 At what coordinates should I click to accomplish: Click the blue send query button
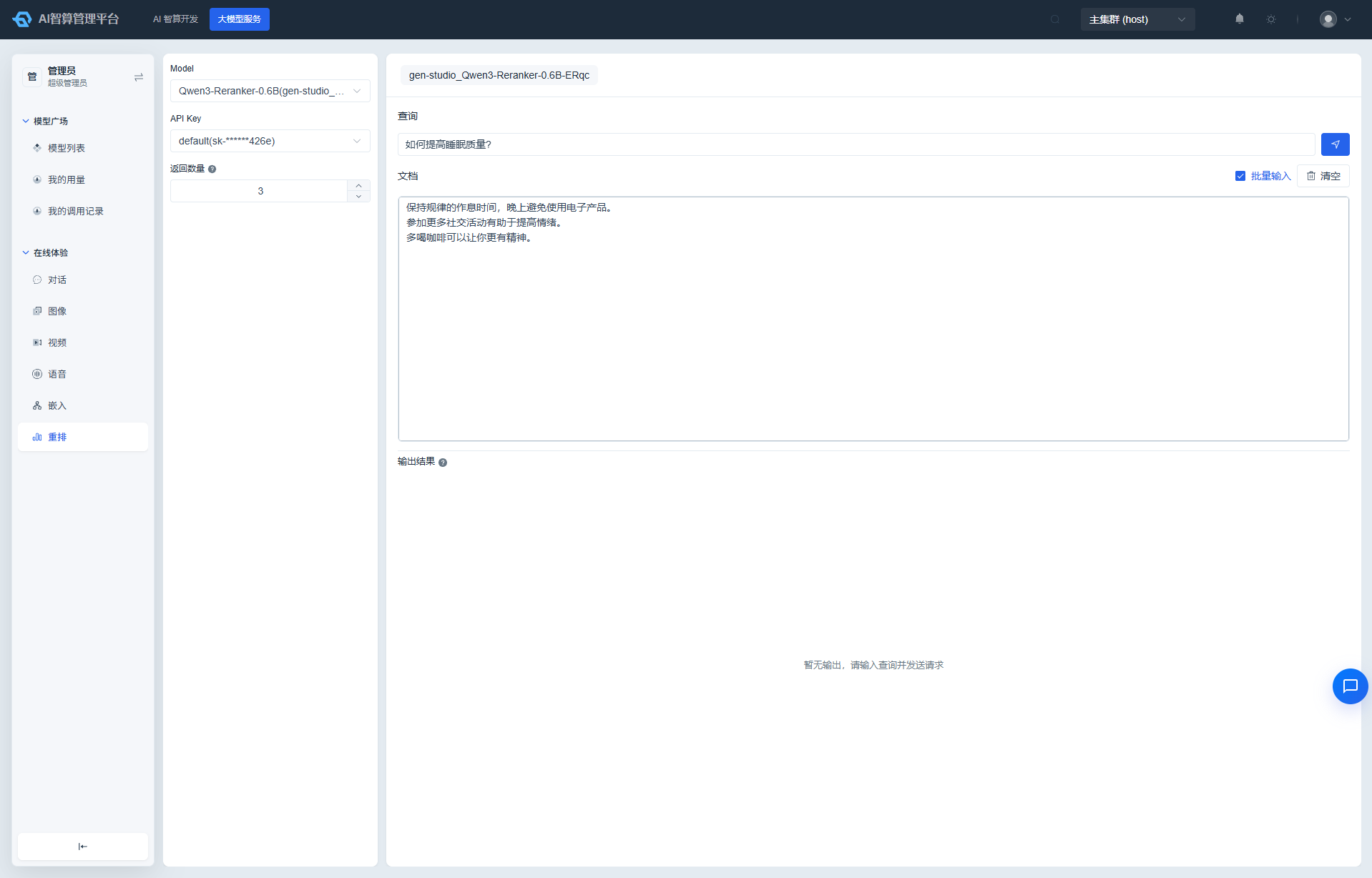[x=1335, y=144]
